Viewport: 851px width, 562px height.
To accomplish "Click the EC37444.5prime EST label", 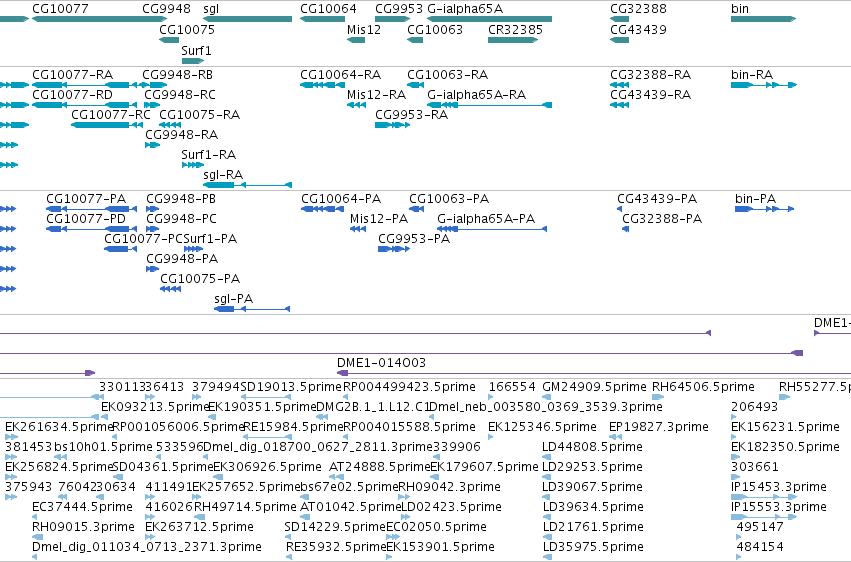I will click(x=82, y=507).
